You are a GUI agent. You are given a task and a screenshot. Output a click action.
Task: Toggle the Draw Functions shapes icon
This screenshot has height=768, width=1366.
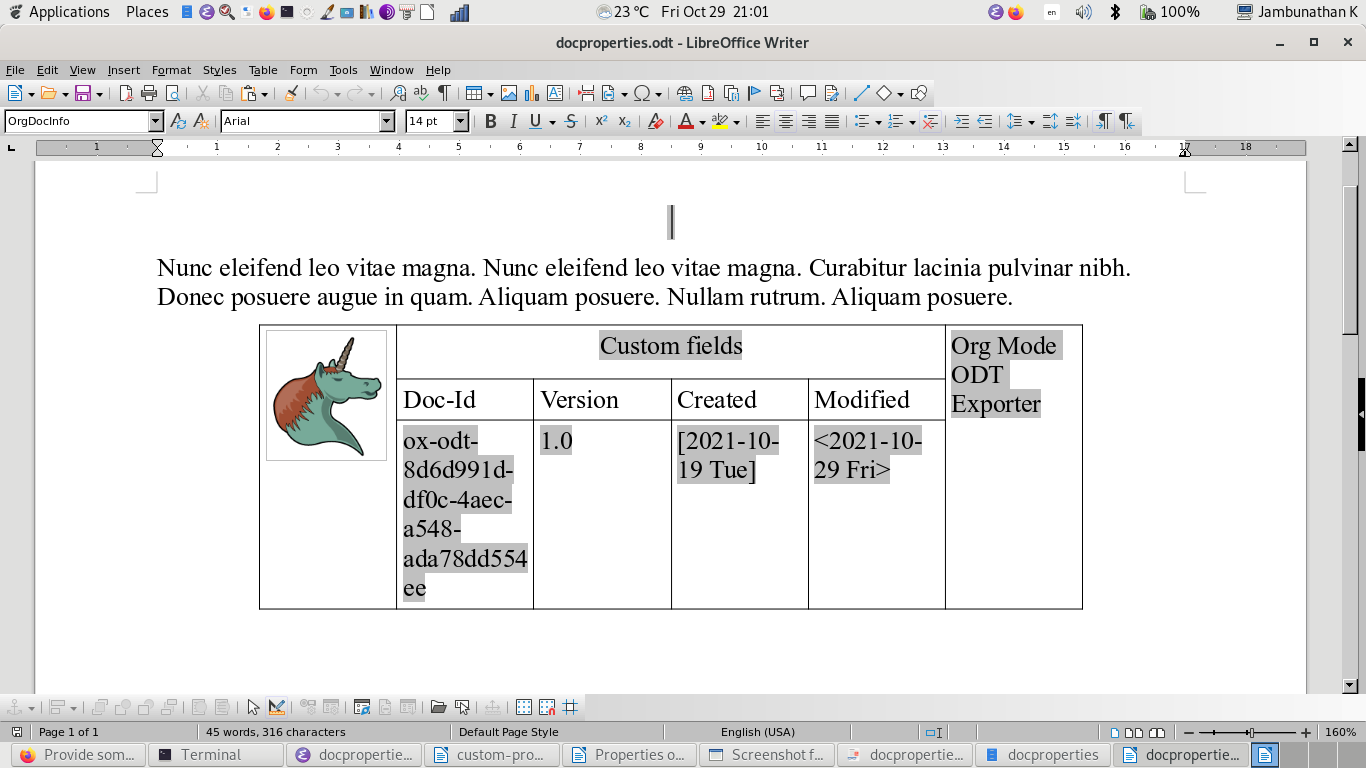(x=919, y=93)
